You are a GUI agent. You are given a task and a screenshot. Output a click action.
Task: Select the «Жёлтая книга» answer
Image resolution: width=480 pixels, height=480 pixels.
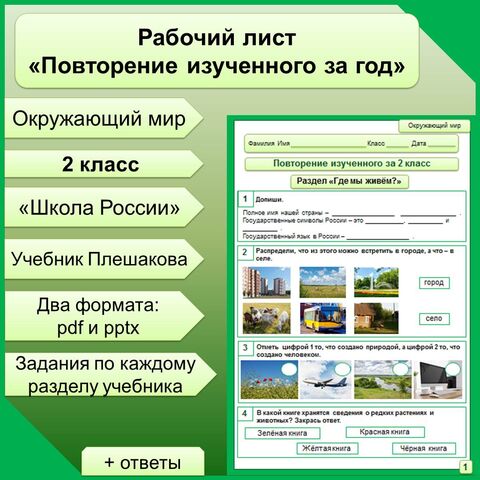pos(327,448)
